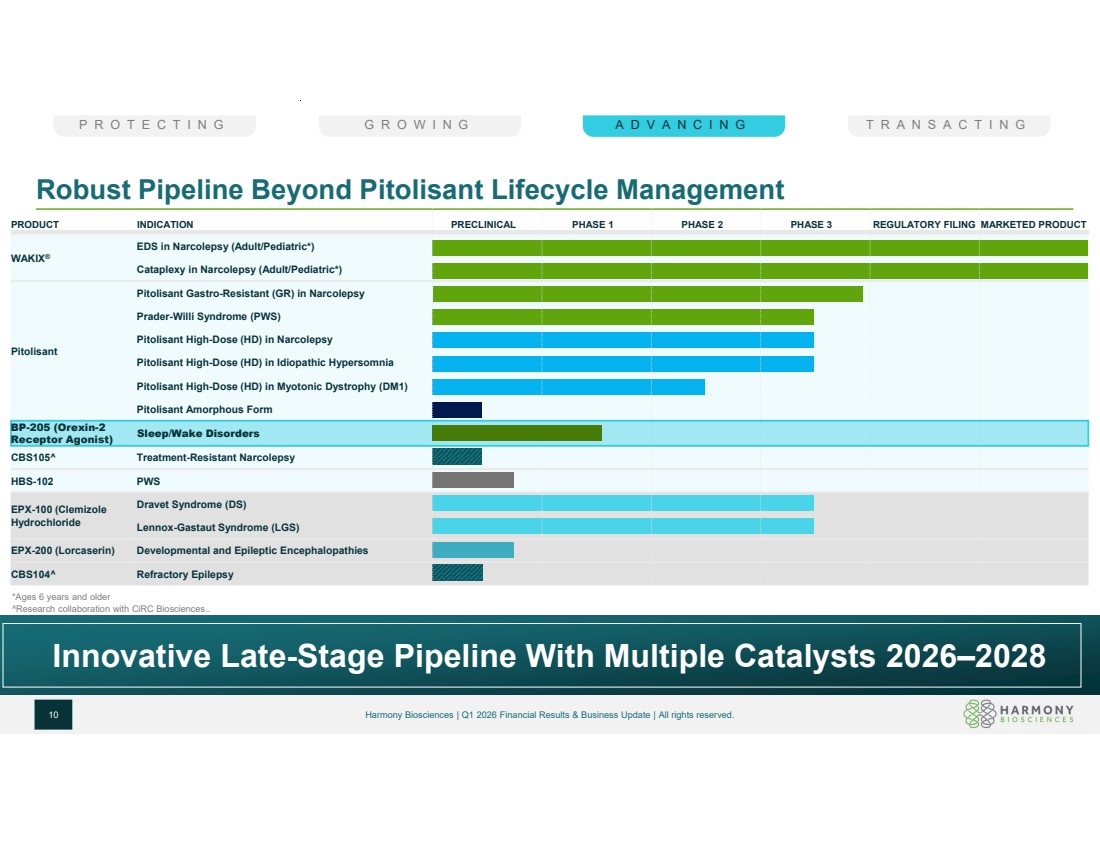Click the Sleep/Wake Disorders dark green bar

(517, 433)
